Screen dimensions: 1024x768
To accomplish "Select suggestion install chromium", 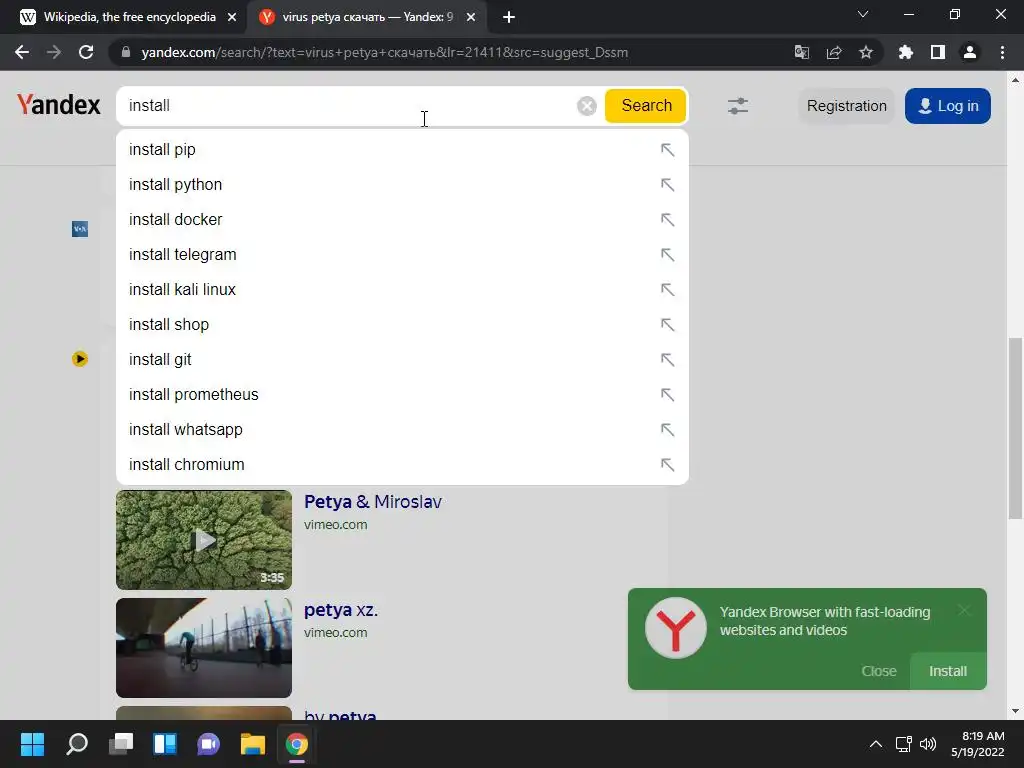I will pyautogui.click(x=402, y=464).
